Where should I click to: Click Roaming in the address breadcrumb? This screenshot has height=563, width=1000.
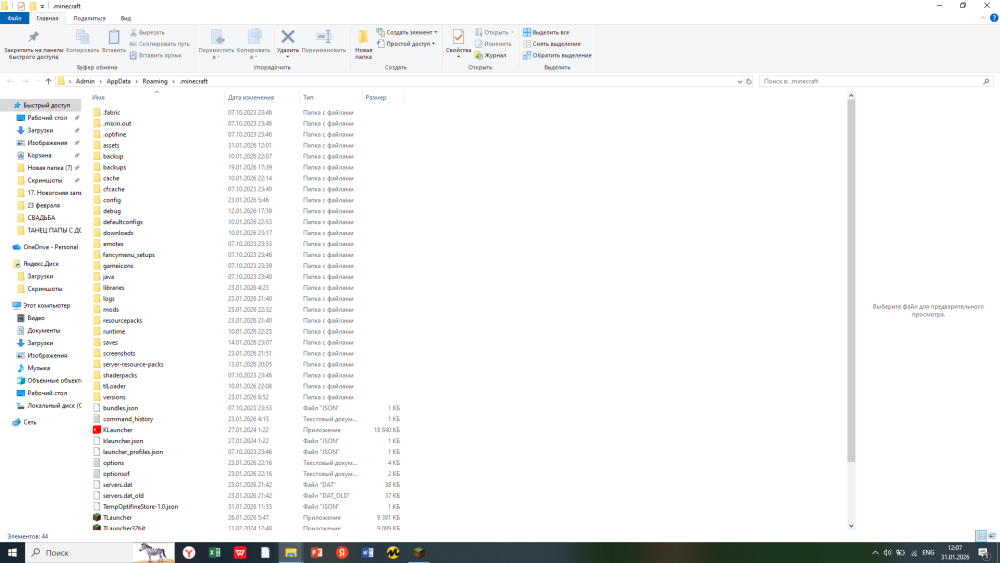[x=155, y=82]
